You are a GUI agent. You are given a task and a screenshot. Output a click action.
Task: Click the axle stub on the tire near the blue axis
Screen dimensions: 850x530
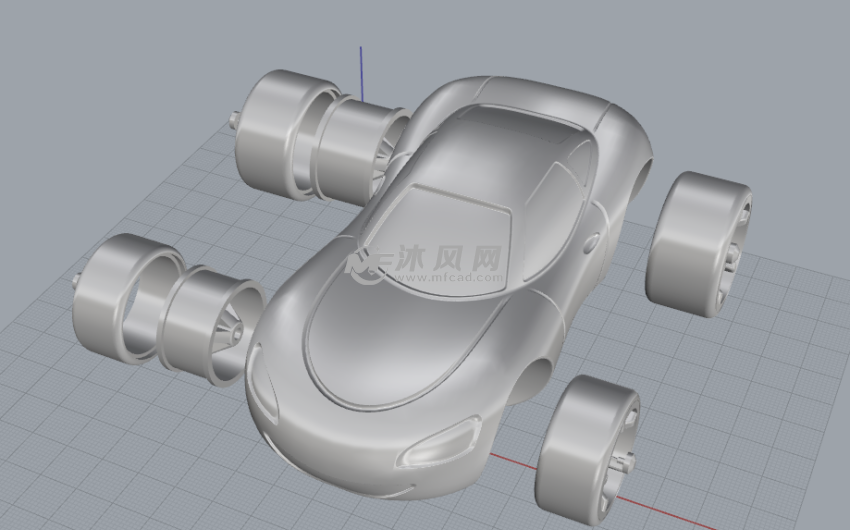click(x=235, y=120)
